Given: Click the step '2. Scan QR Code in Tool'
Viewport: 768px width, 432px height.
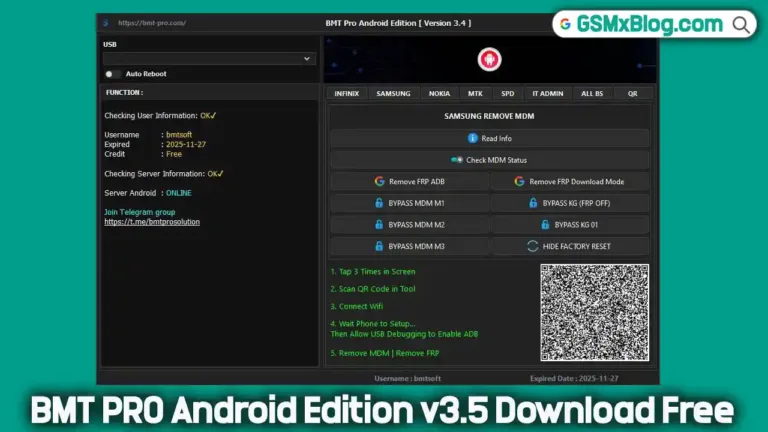Looking at the screenshot, I should tap(373, 289).
